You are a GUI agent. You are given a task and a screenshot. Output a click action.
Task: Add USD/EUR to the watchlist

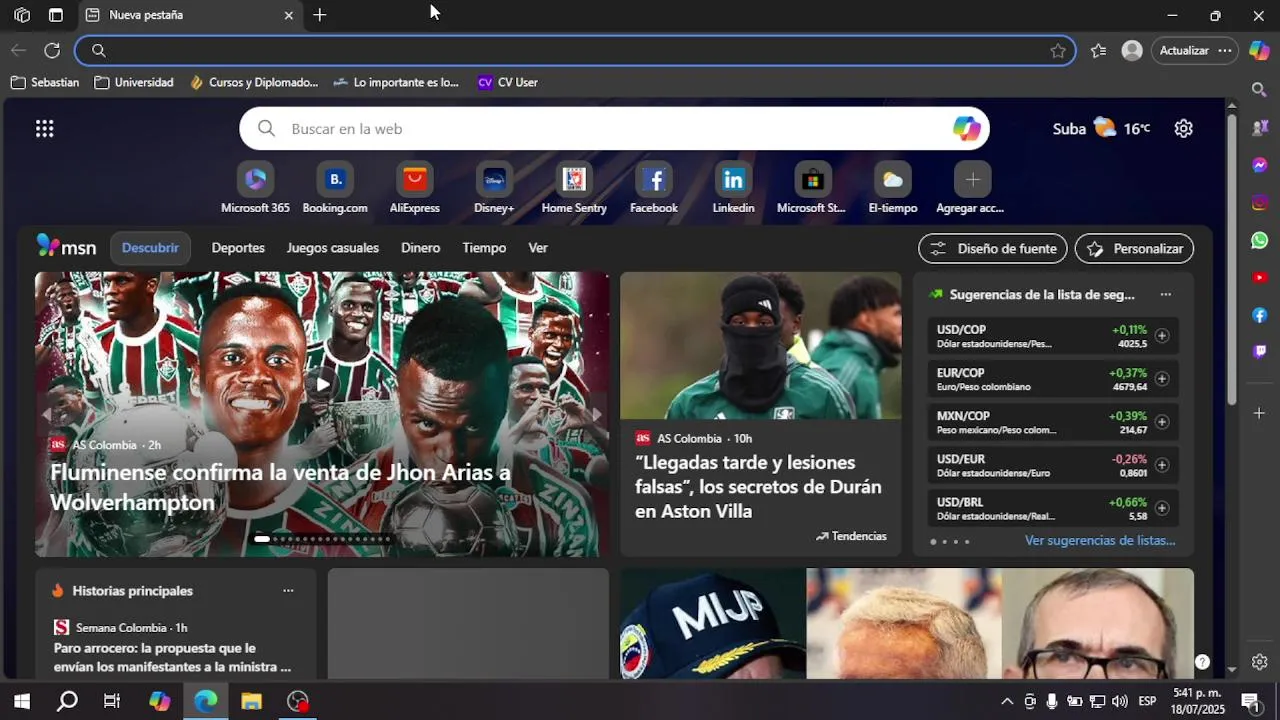[1162, 465]
